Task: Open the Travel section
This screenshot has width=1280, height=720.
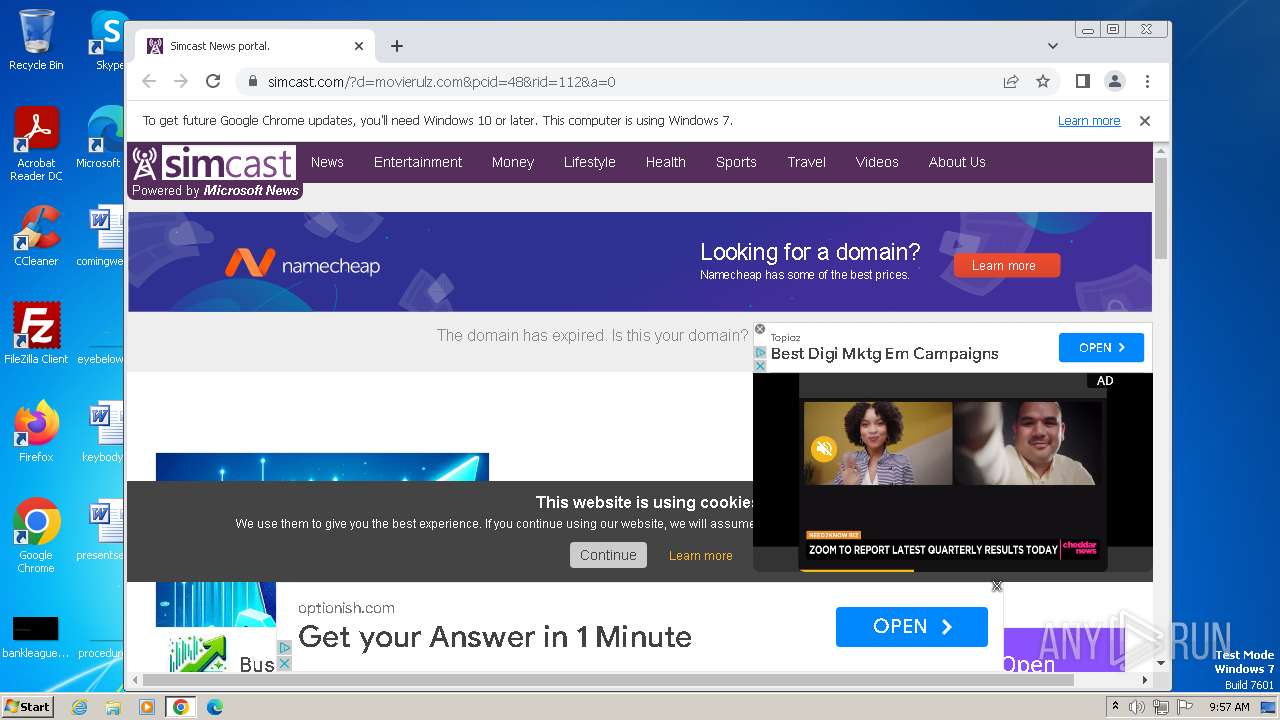Action: pyautogui.click(x=806, y=162)
